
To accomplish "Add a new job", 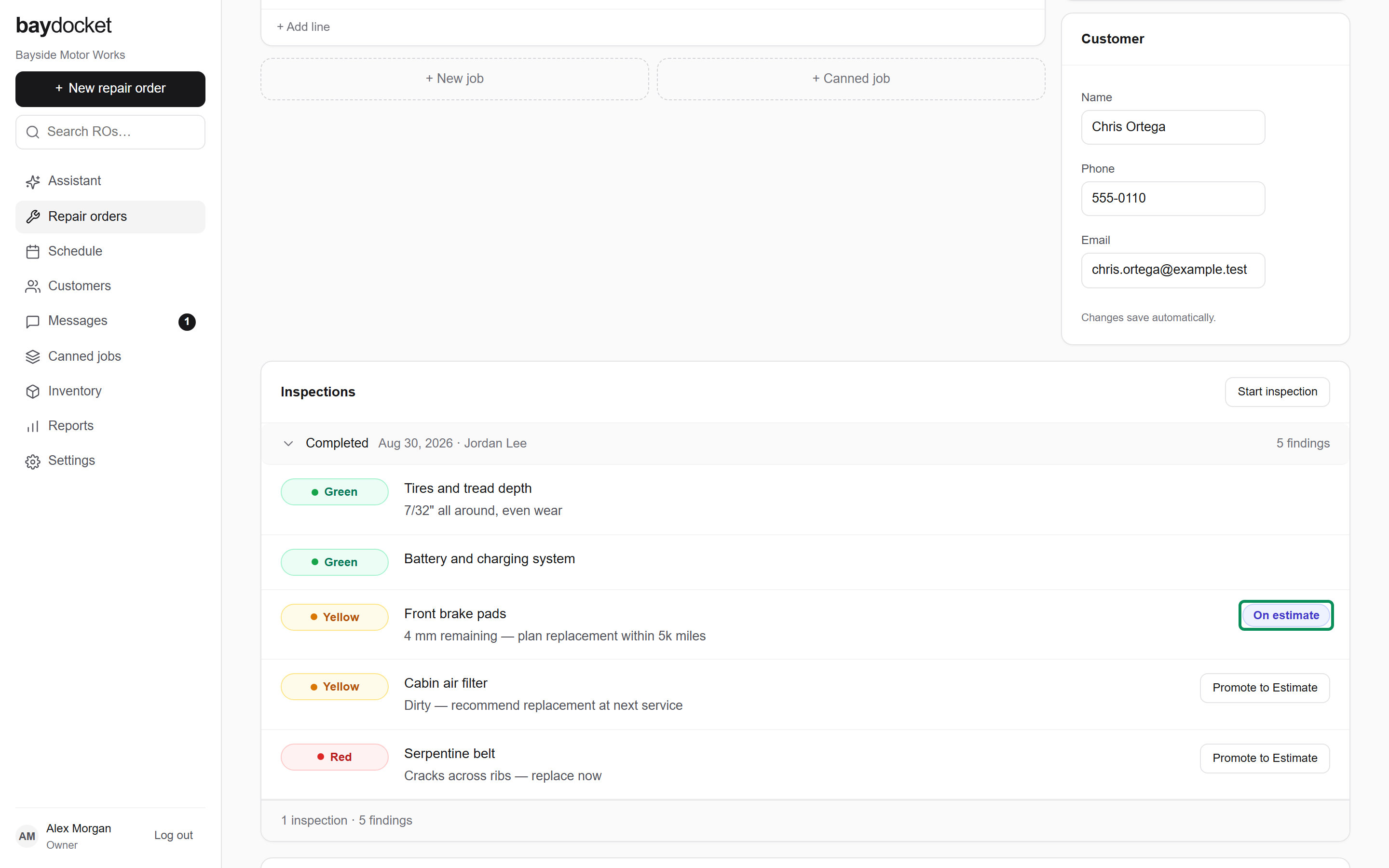I will 455,79.
